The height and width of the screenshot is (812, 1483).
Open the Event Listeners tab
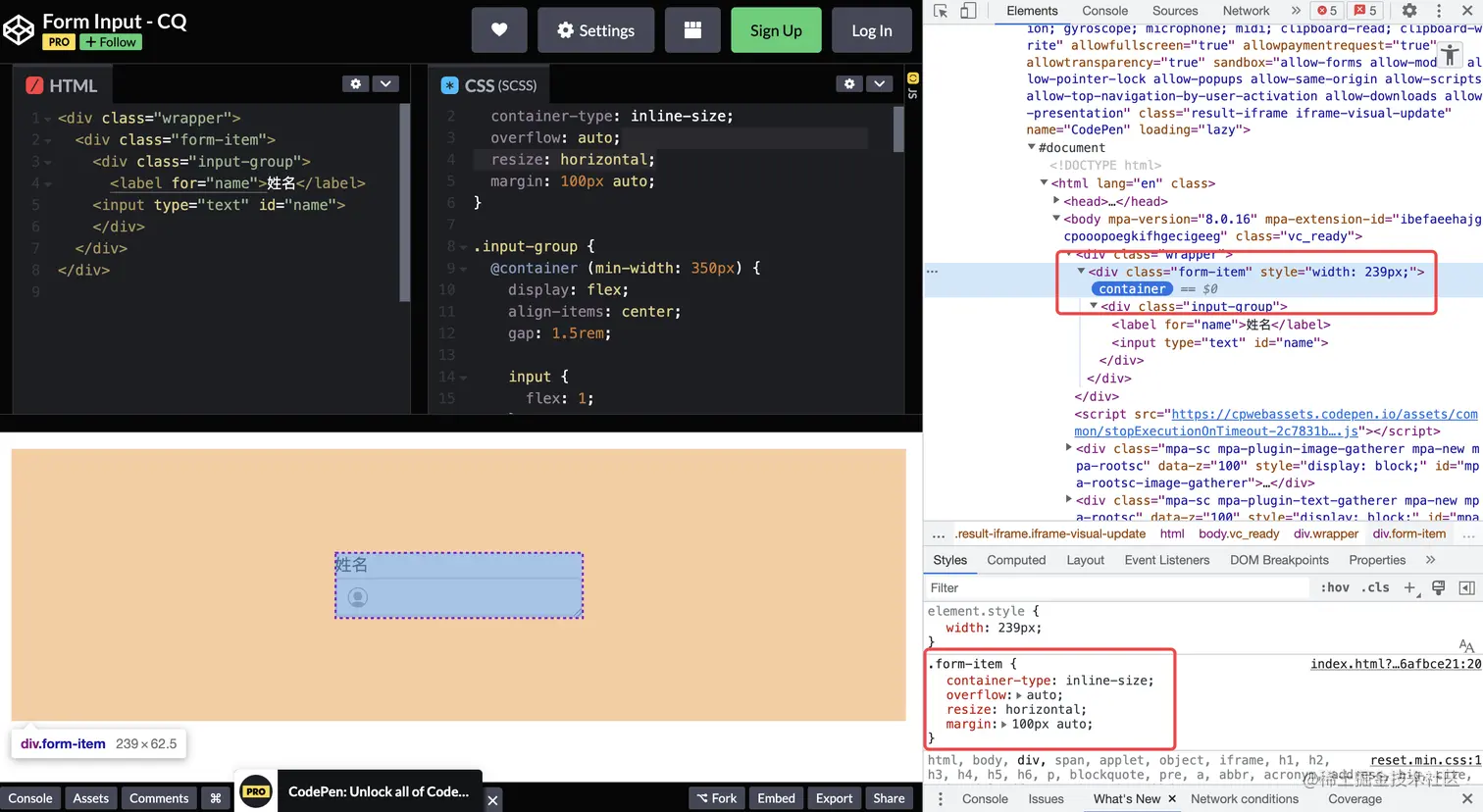click(1166, 560)
